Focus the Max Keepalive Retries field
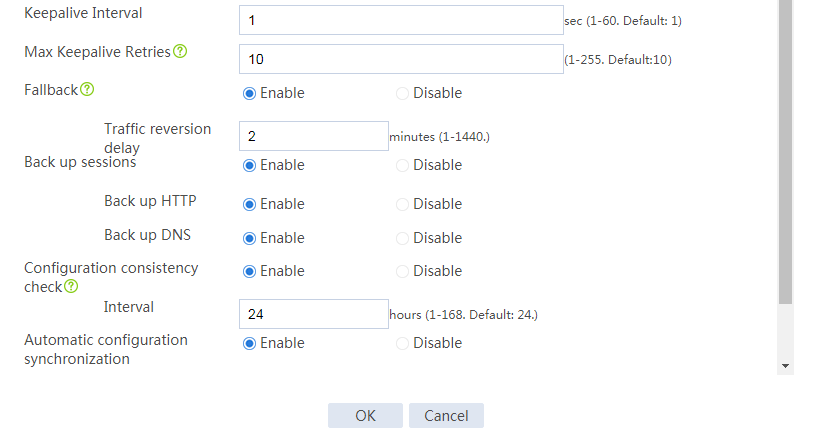 [x=401, y=59]
